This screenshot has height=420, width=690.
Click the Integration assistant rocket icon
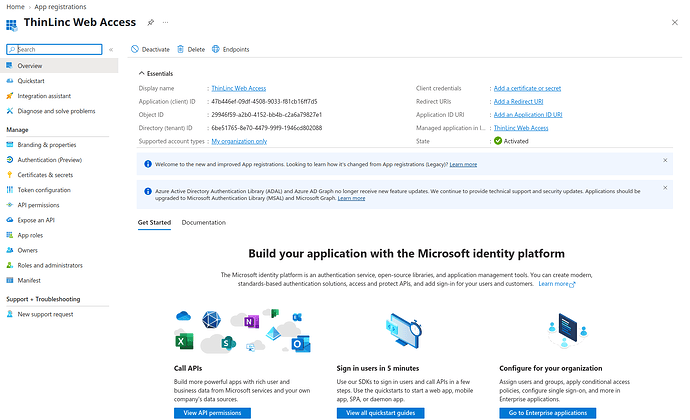9,96
